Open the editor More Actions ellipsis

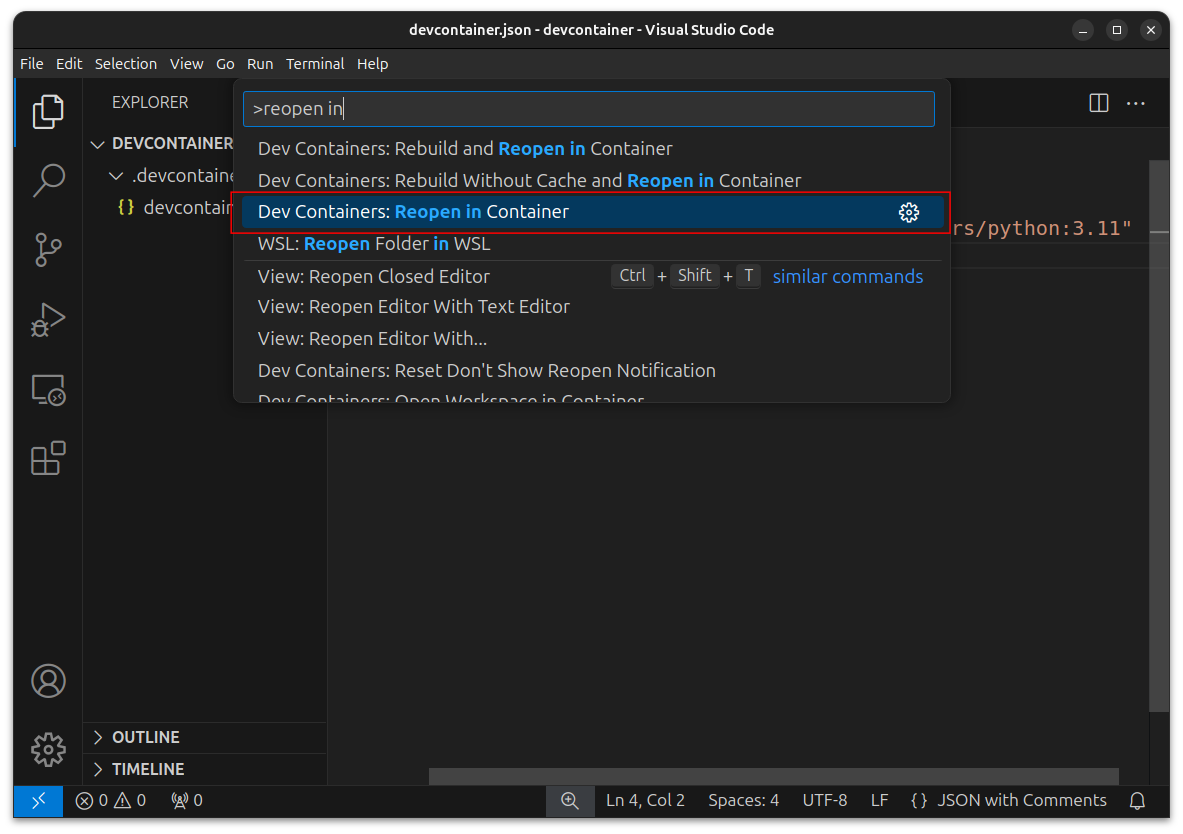pyautogui.click(x=1135, y=103)
